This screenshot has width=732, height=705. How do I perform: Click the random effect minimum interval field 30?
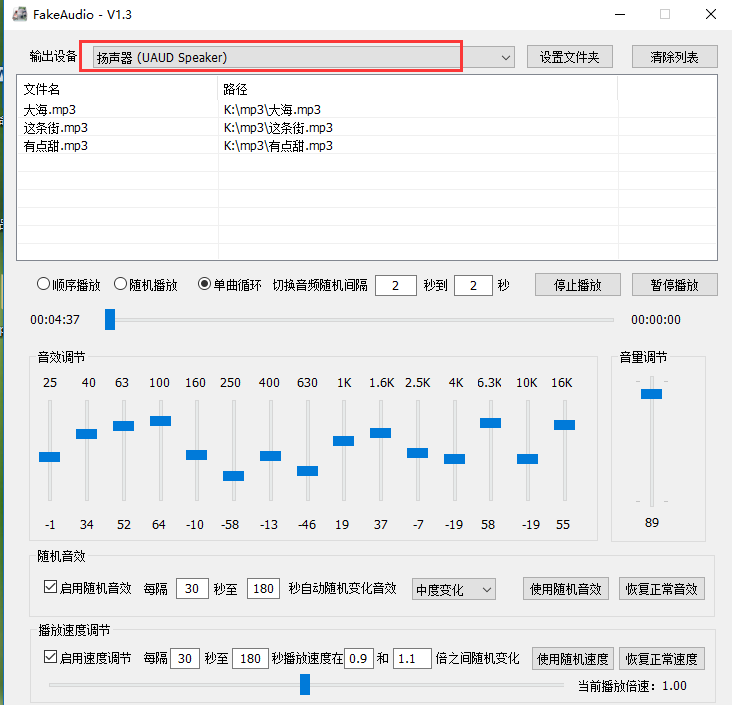tap(192, 588)
